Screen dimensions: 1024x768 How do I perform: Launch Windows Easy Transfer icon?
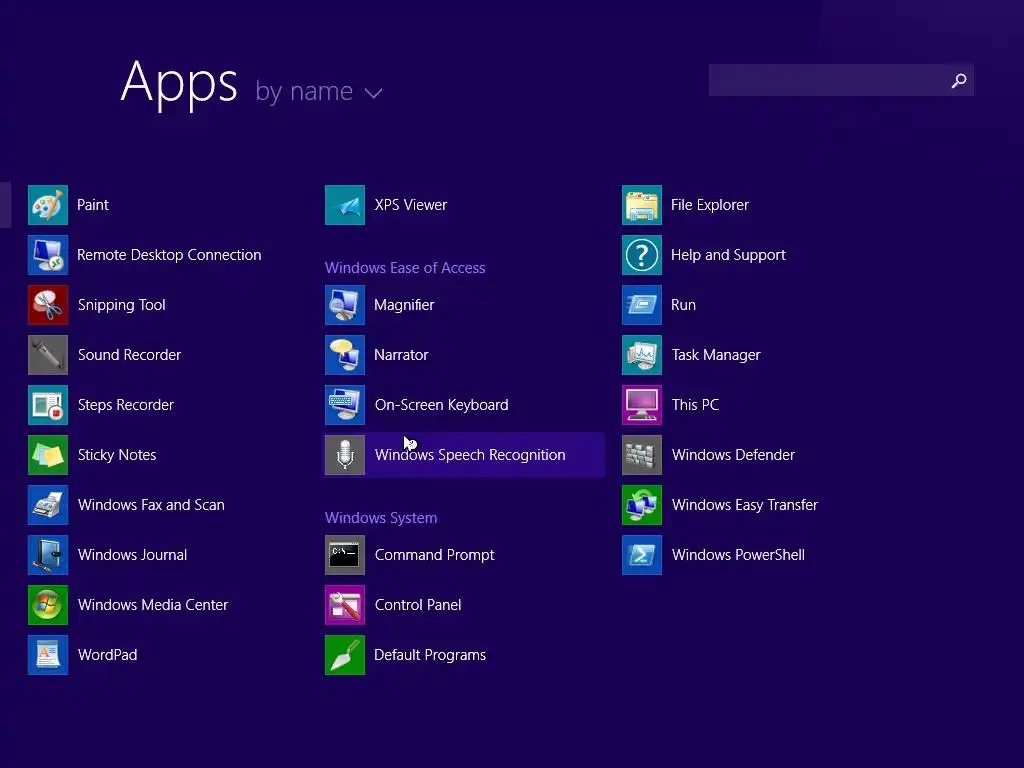[642, 505]
